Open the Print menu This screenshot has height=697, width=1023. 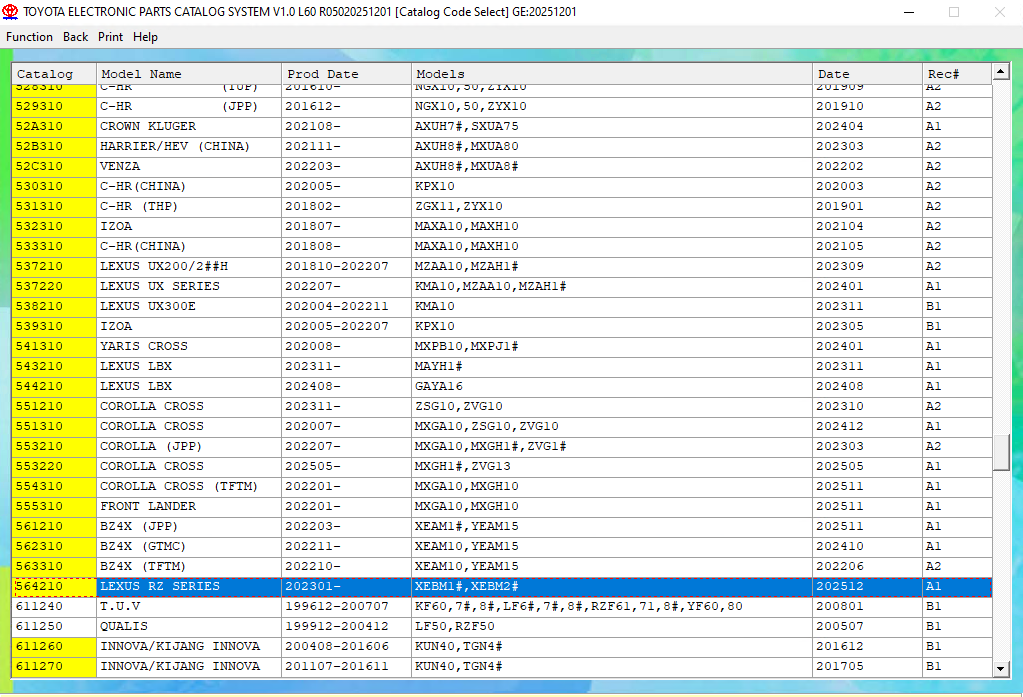pos(110,37)
